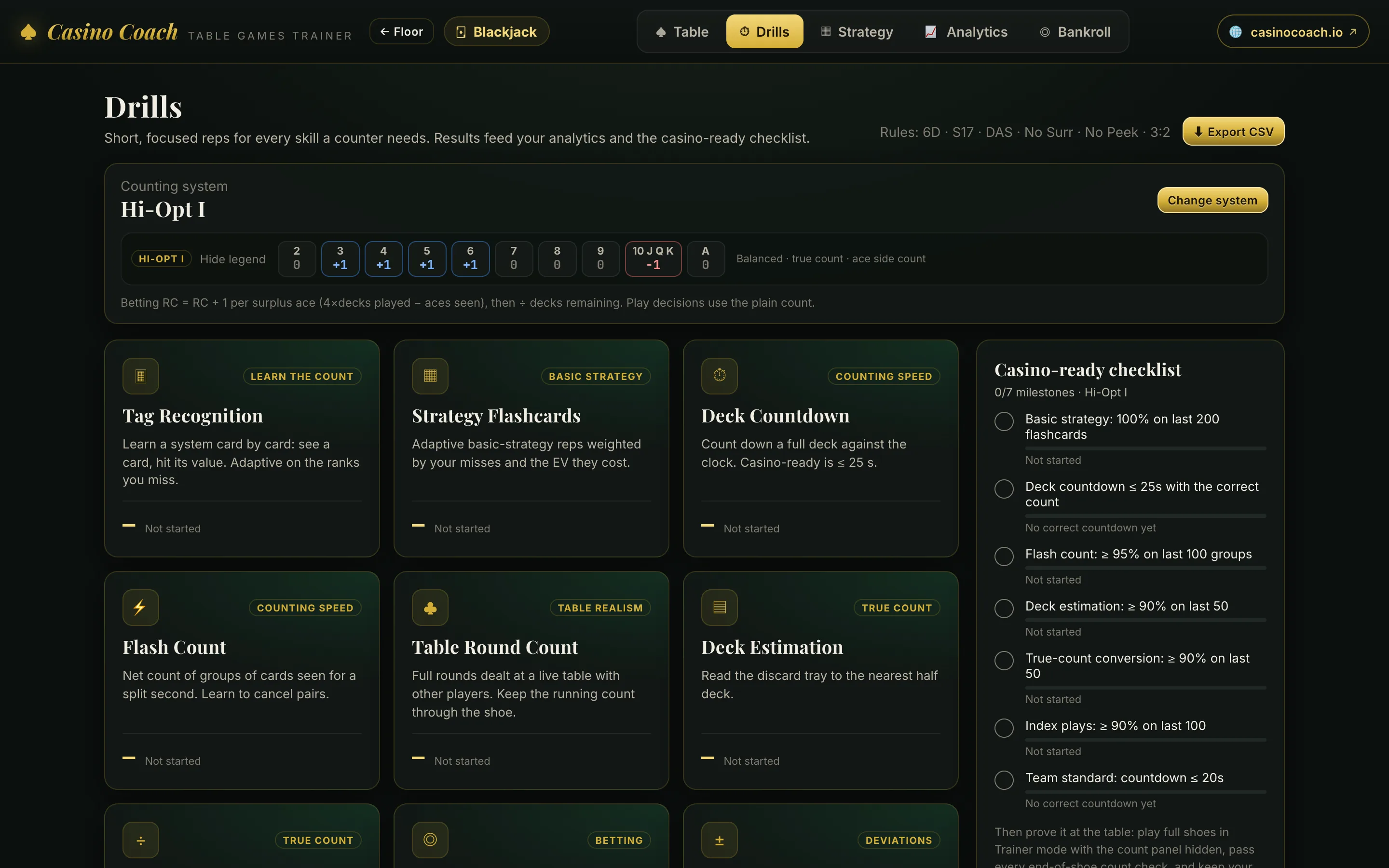1389x868 pixels.
Task: Hide the count legend
Action: 232,259
